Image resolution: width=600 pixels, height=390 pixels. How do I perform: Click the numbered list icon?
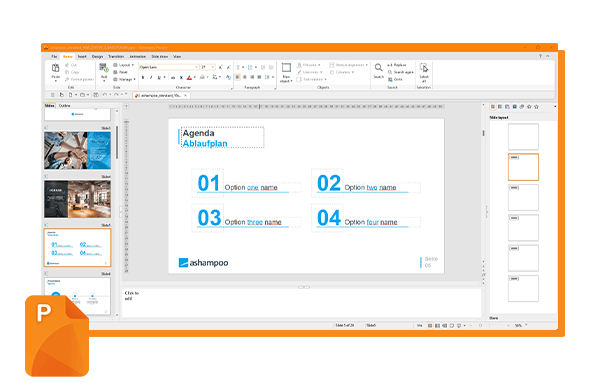click(250, 67)
